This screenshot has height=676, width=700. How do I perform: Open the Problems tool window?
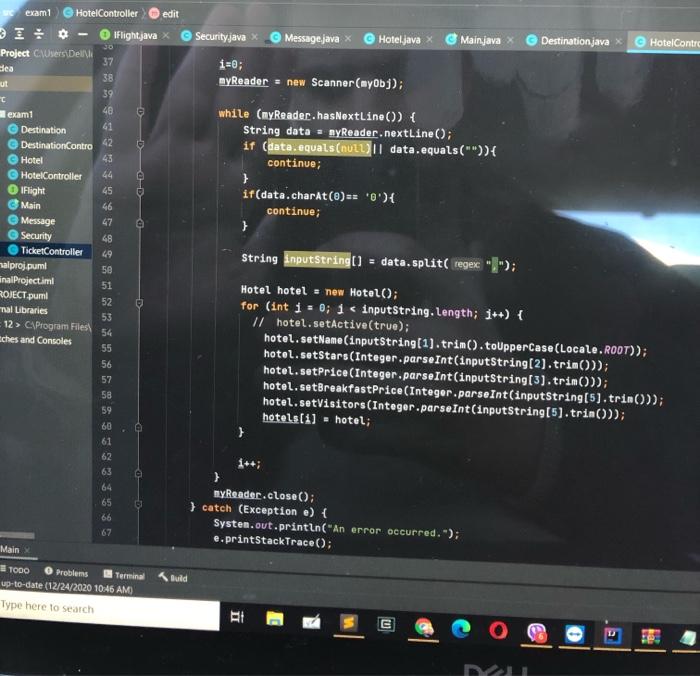67,572
